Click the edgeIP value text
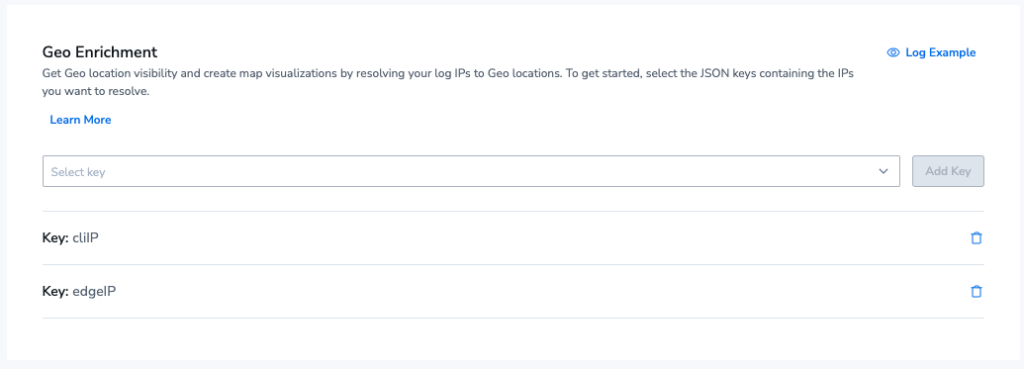 (x=94, y=292)
